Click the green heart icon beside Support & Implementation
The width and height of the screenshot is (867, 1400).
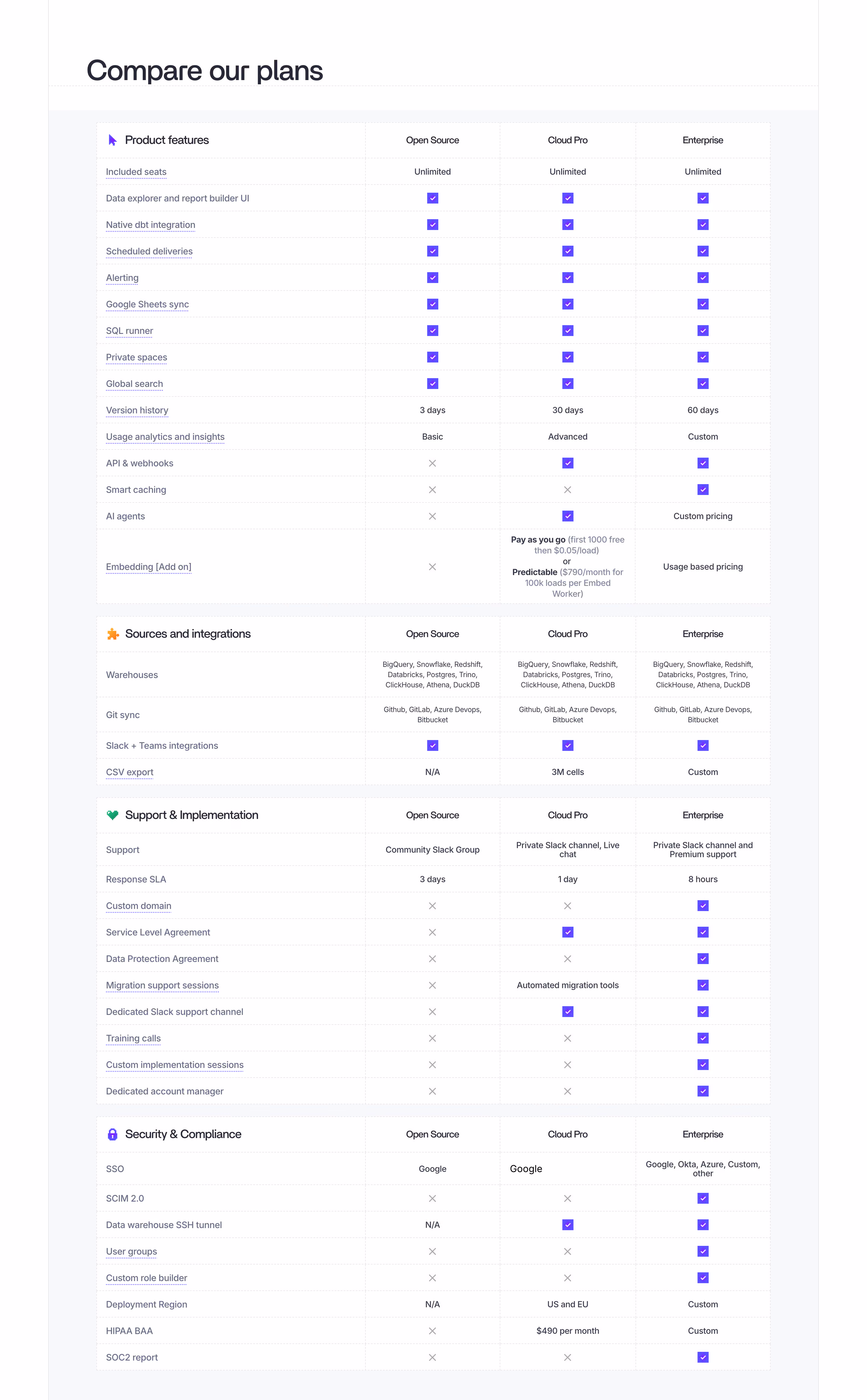click(112, 815)
